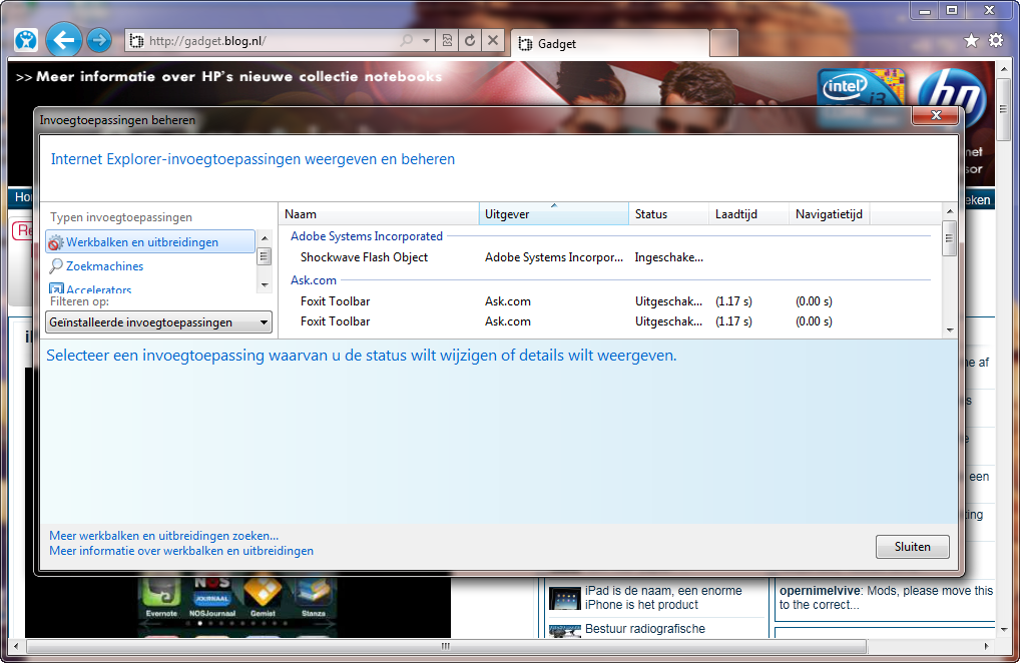Open the Geïnstalleerde invoegtoepassingen filter dropdown
This screenshot has height=663, width=1020.
[159, 322]
